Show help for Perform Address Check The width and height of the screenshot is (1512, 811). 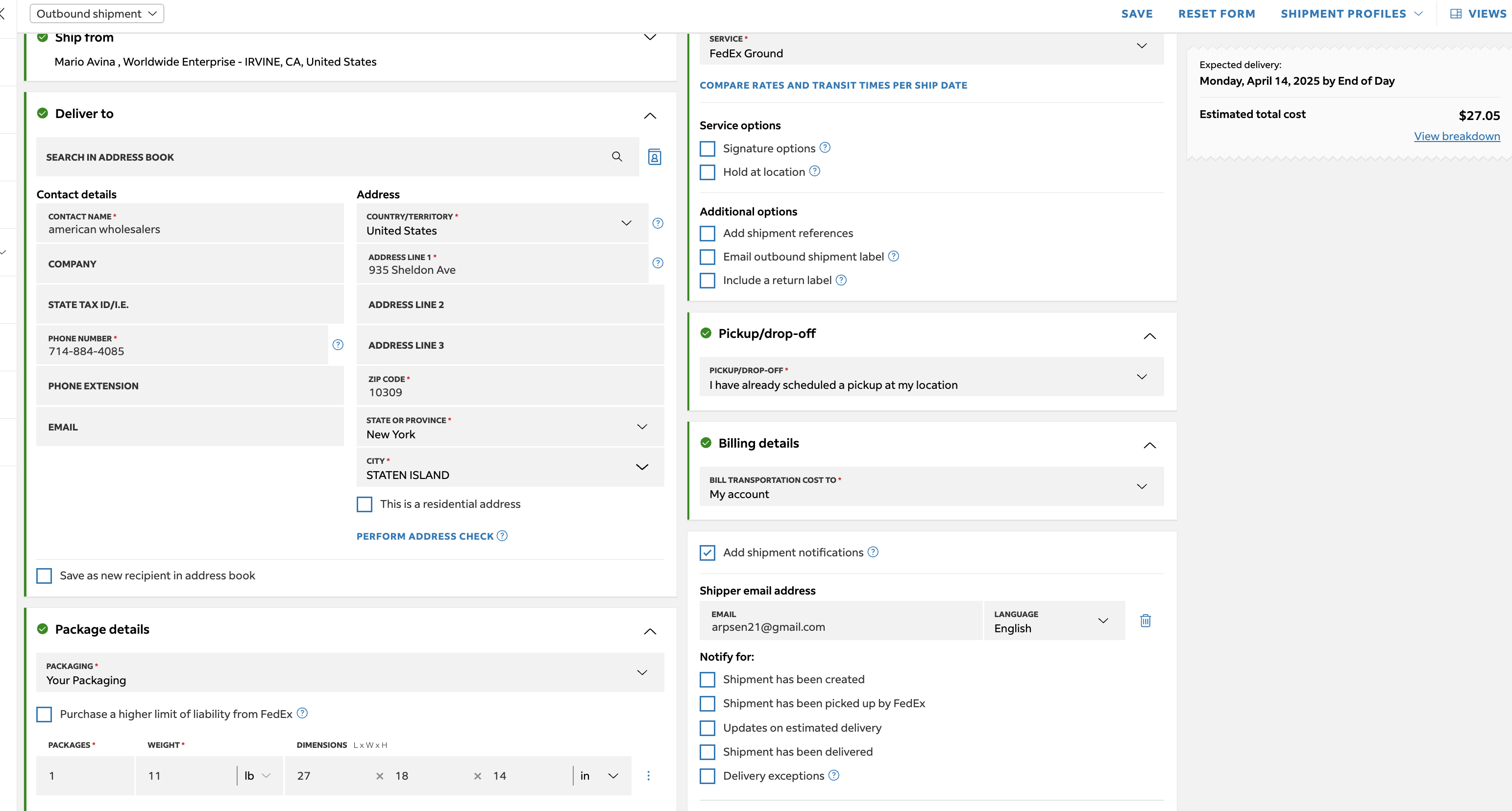502,536
